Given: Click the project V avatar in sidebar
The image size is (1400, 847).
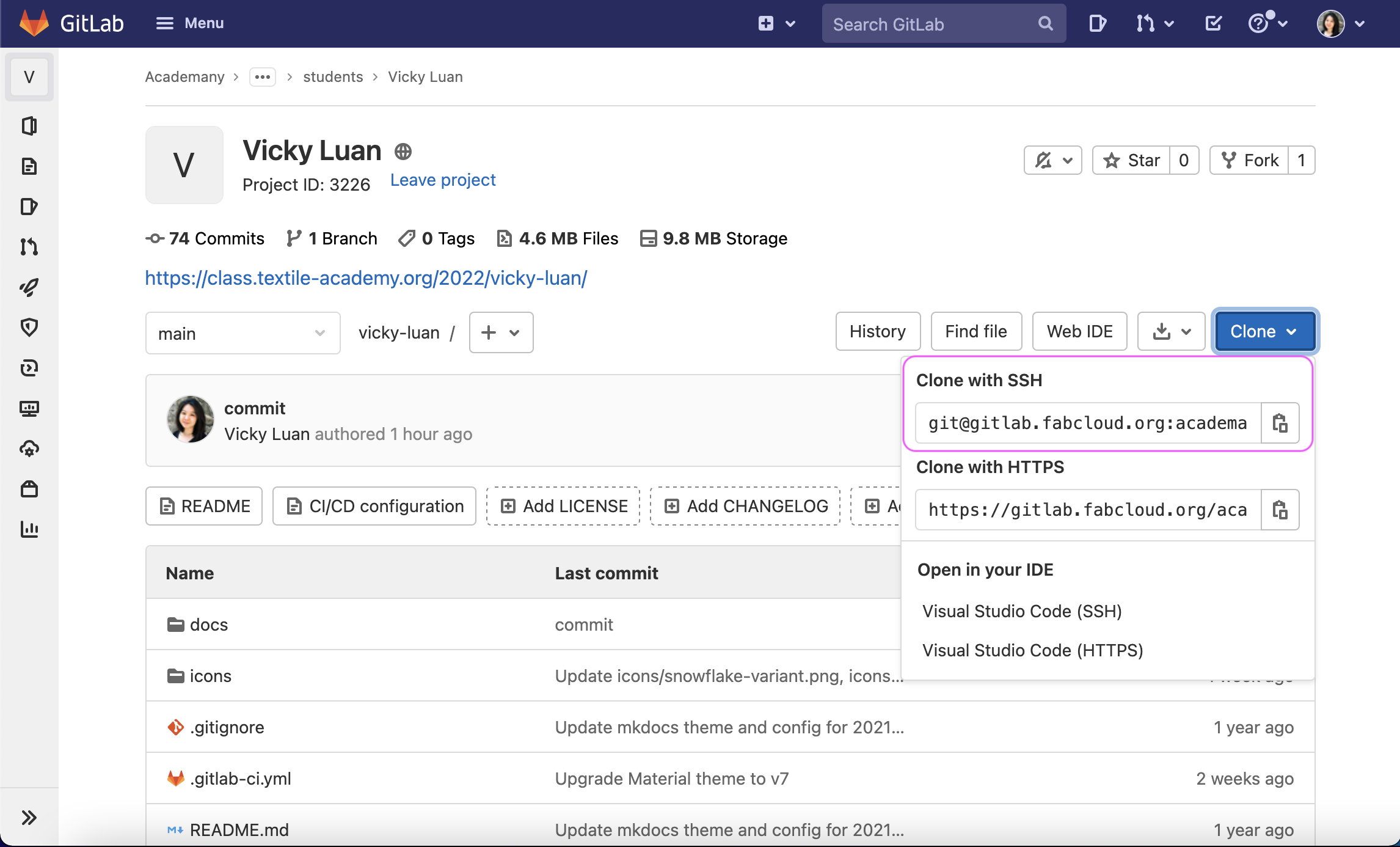Looking at the screenshot, I should (29, 77).
